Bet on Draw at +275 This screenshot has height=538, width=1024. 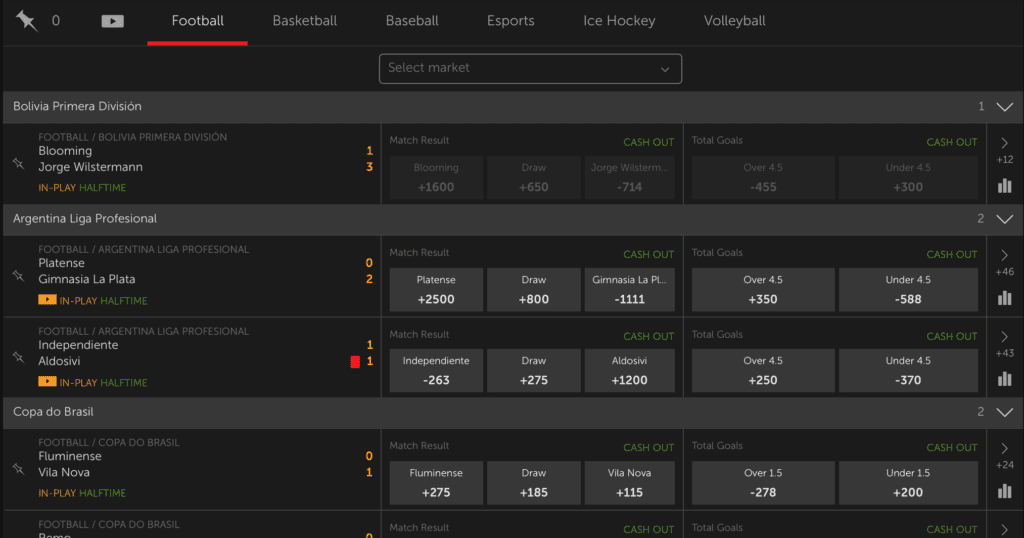tap(534, 371)
